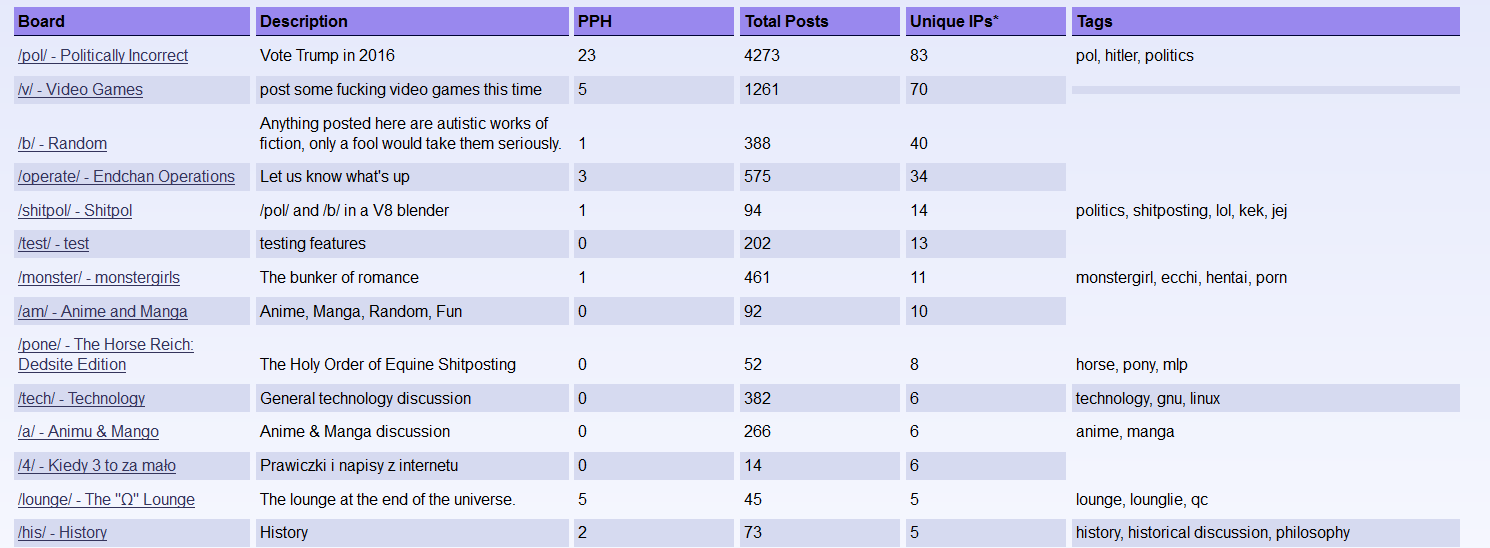Click the Total Posts column header
Screen dimensions: 1490x548
(786, 21)
